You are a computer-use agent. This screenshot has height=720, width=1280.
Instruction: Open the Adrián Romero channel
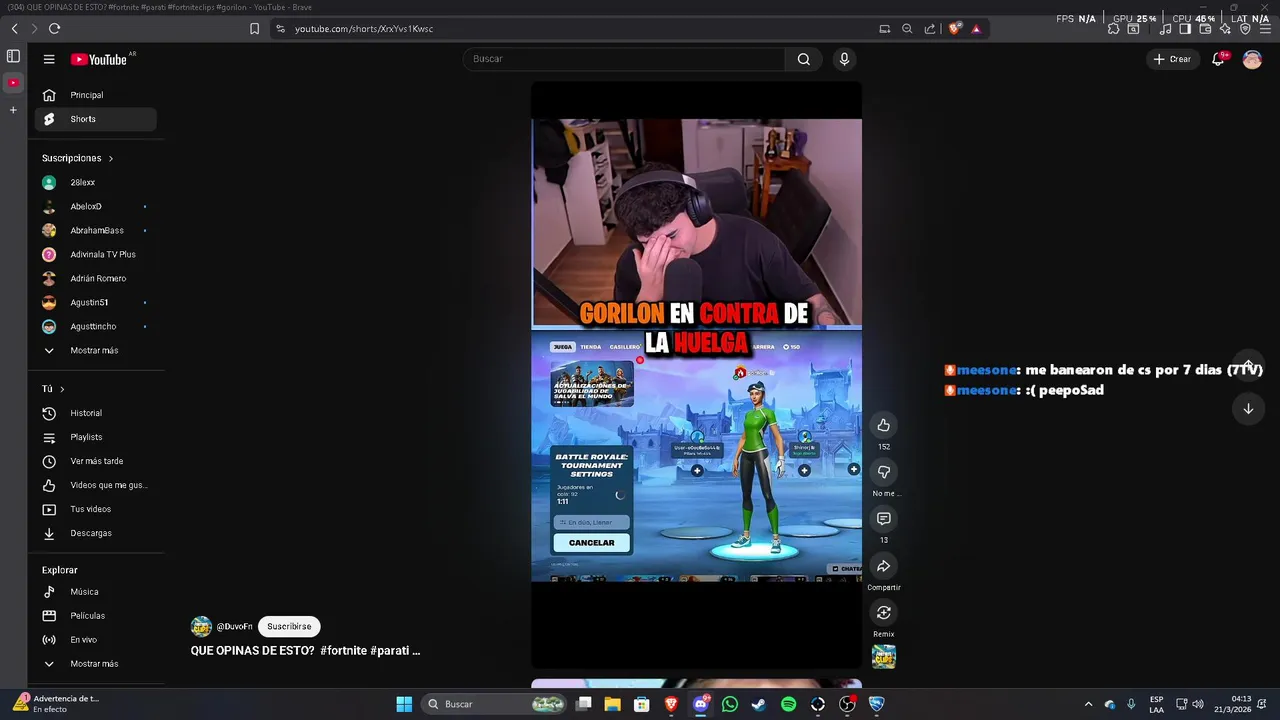click(96, 279)
